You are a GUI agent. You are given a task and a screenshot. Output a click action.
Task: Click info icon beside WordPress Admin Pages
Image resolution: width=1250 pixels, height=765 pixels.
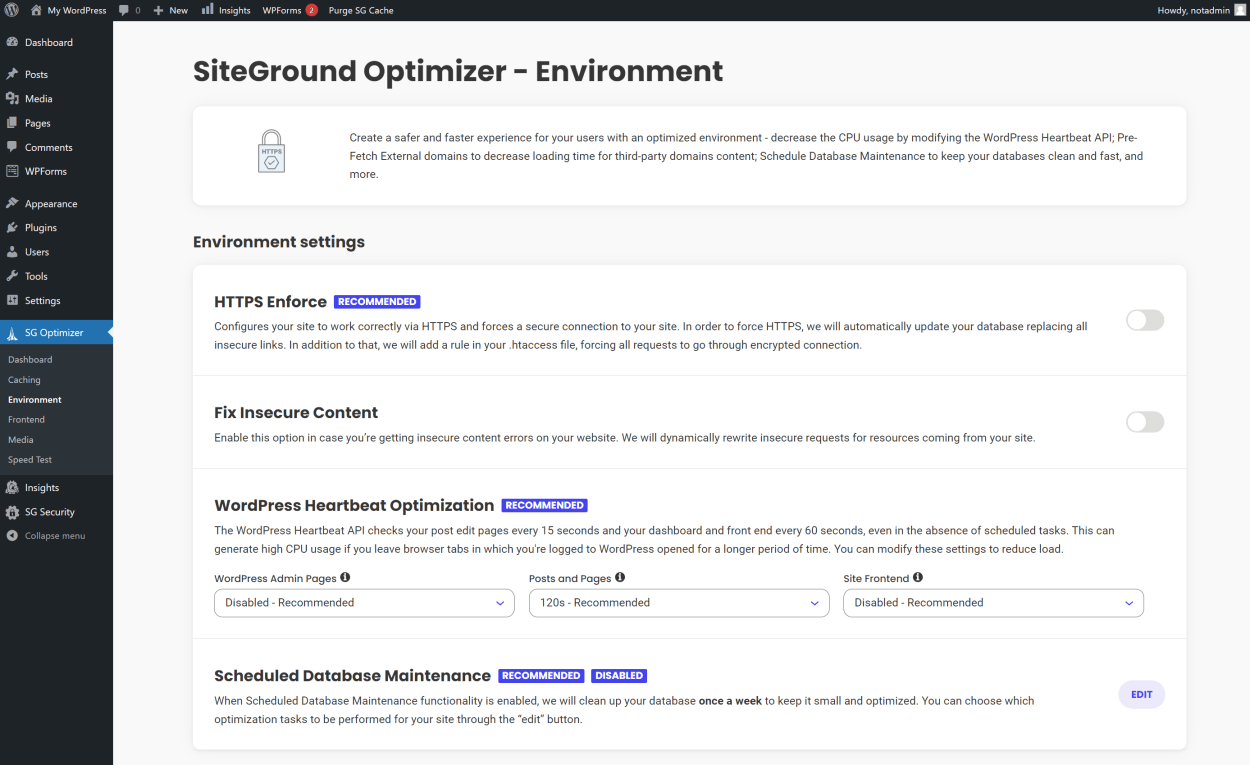pyautogui.click(x=345, y=578)
